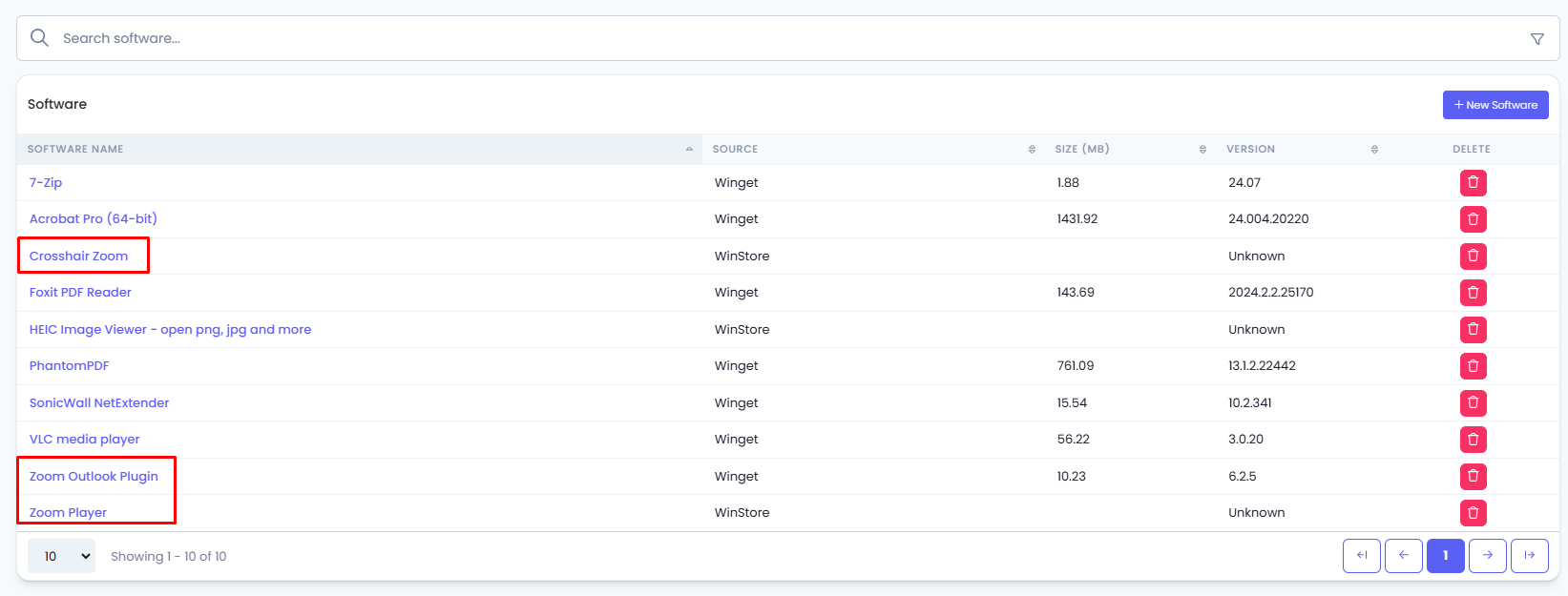This screenshot has width=1568, height=596.
Task: Click Showing 1 - 10 of 10 text
Action: pyautogui.click(x=169, y=556)
